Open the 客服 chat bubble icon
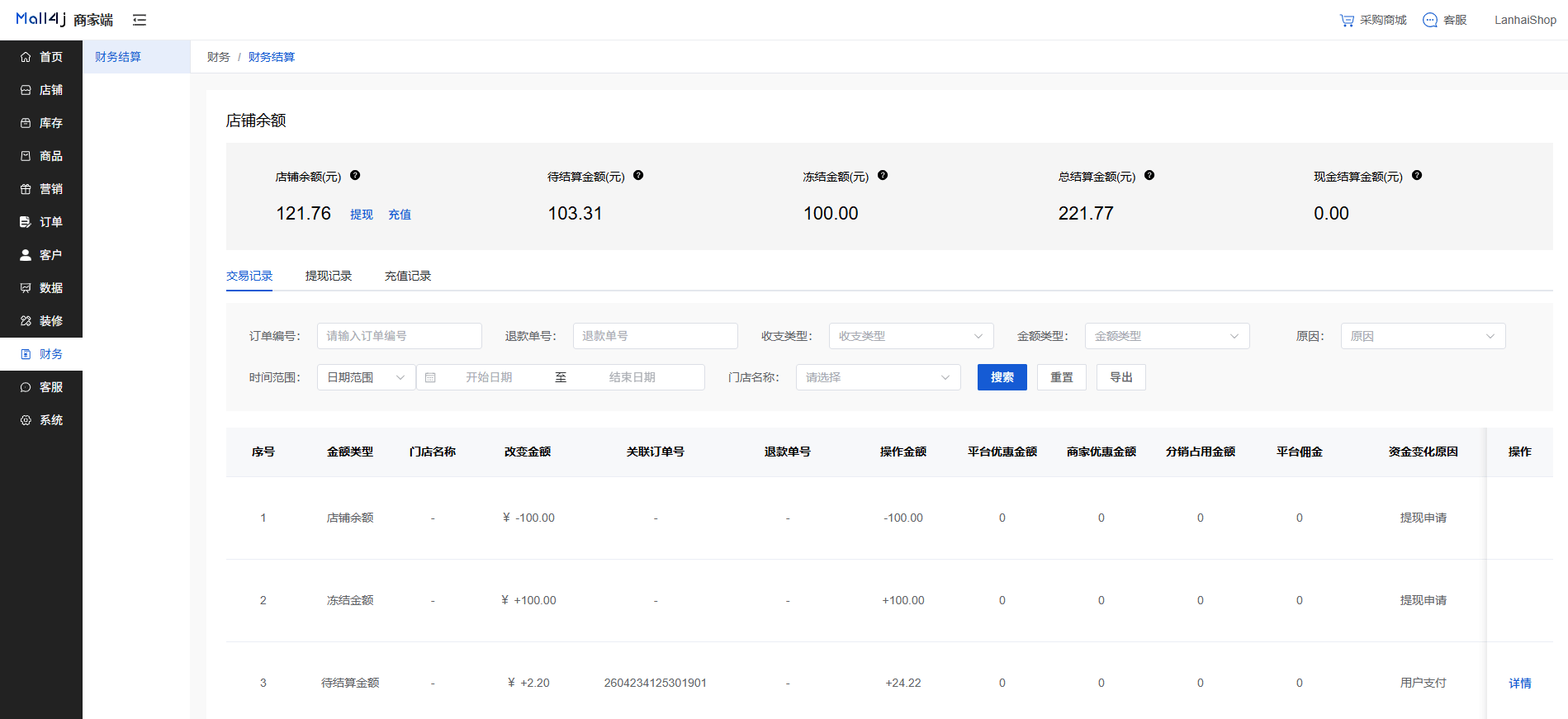Screen dimensions: 1568x719 coord(1430,20)
